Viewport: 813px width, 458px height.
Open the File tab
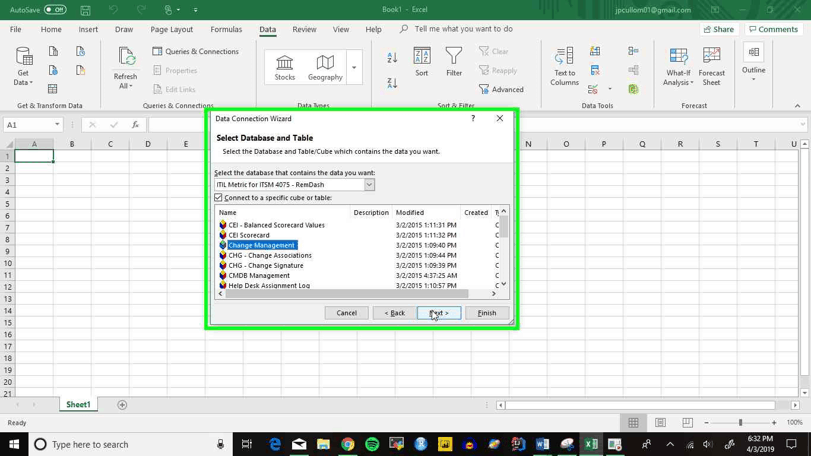16,29
